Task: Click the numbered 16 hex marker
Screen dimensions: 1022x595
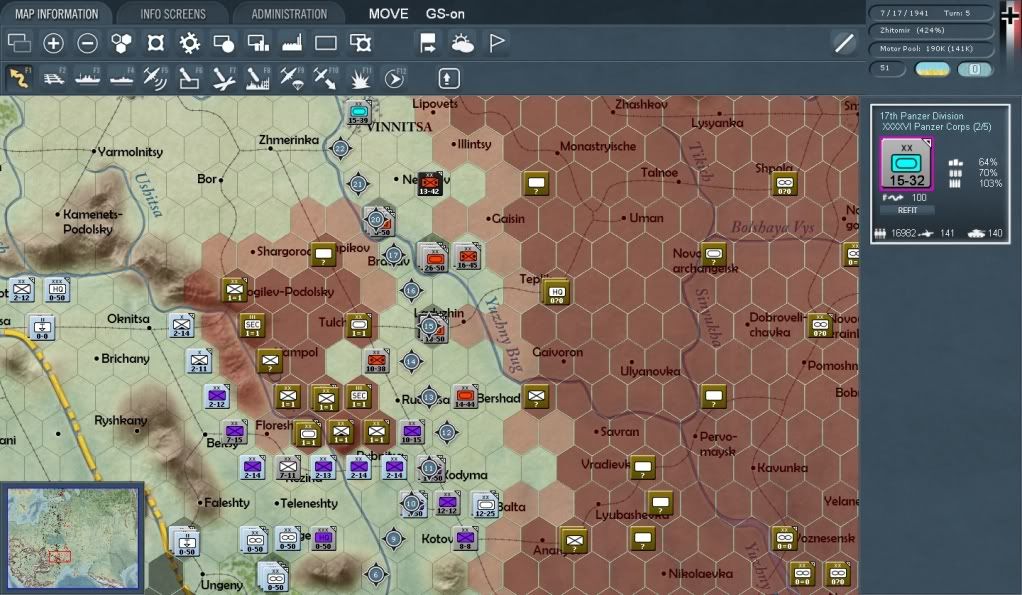Action: coord(411,291)
